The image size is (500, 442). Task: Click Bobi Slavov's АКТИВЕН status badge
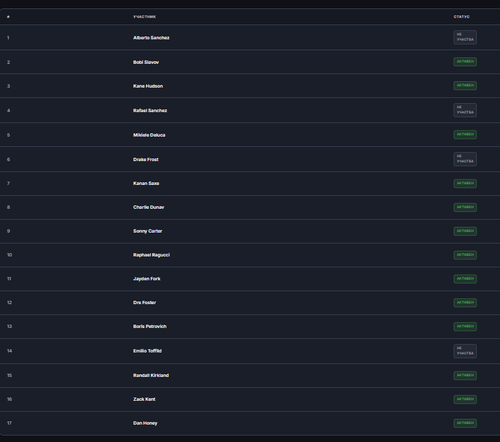coord(465,62)
